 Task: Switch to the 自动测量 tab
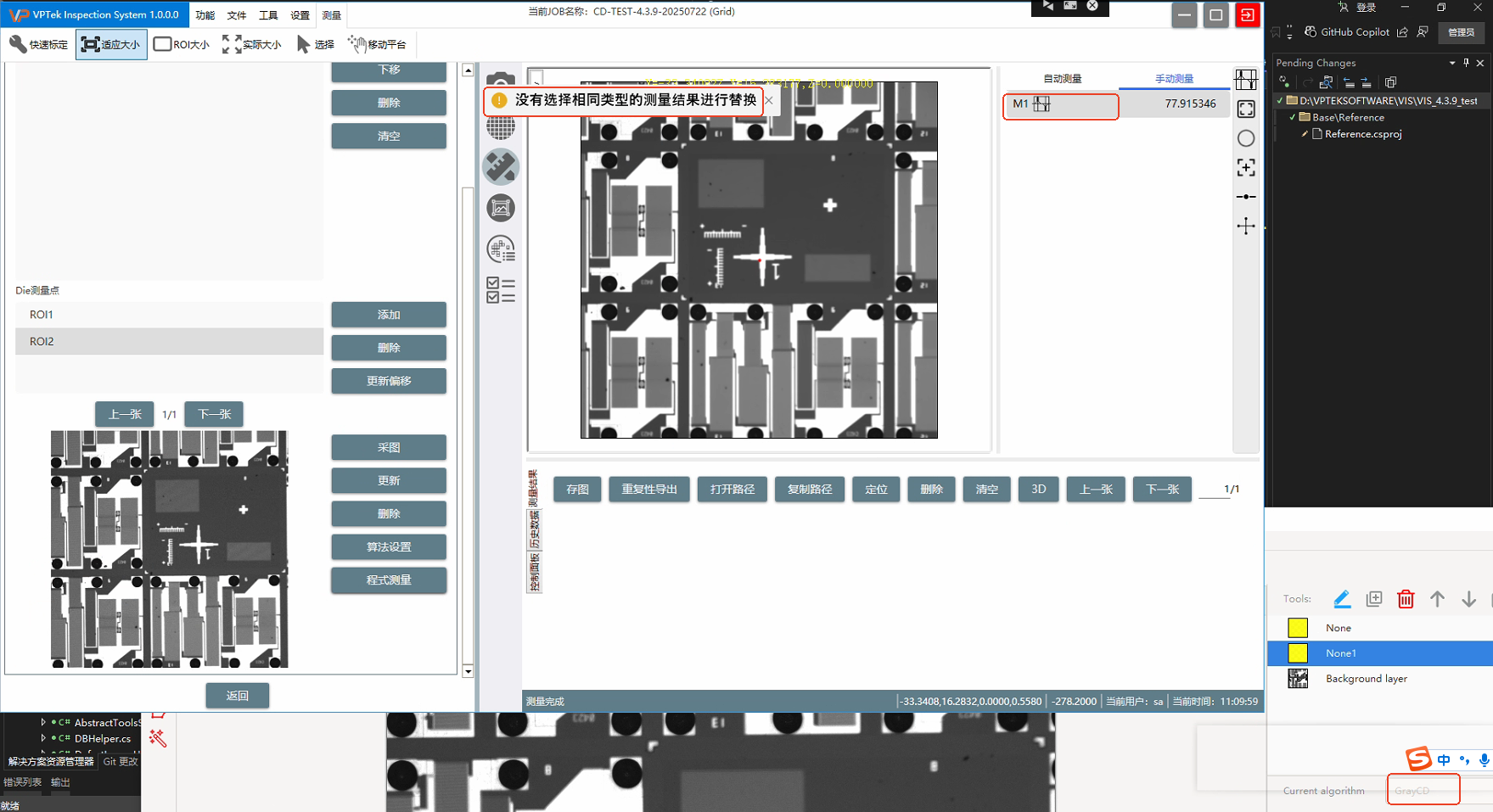coord(1062,78)
